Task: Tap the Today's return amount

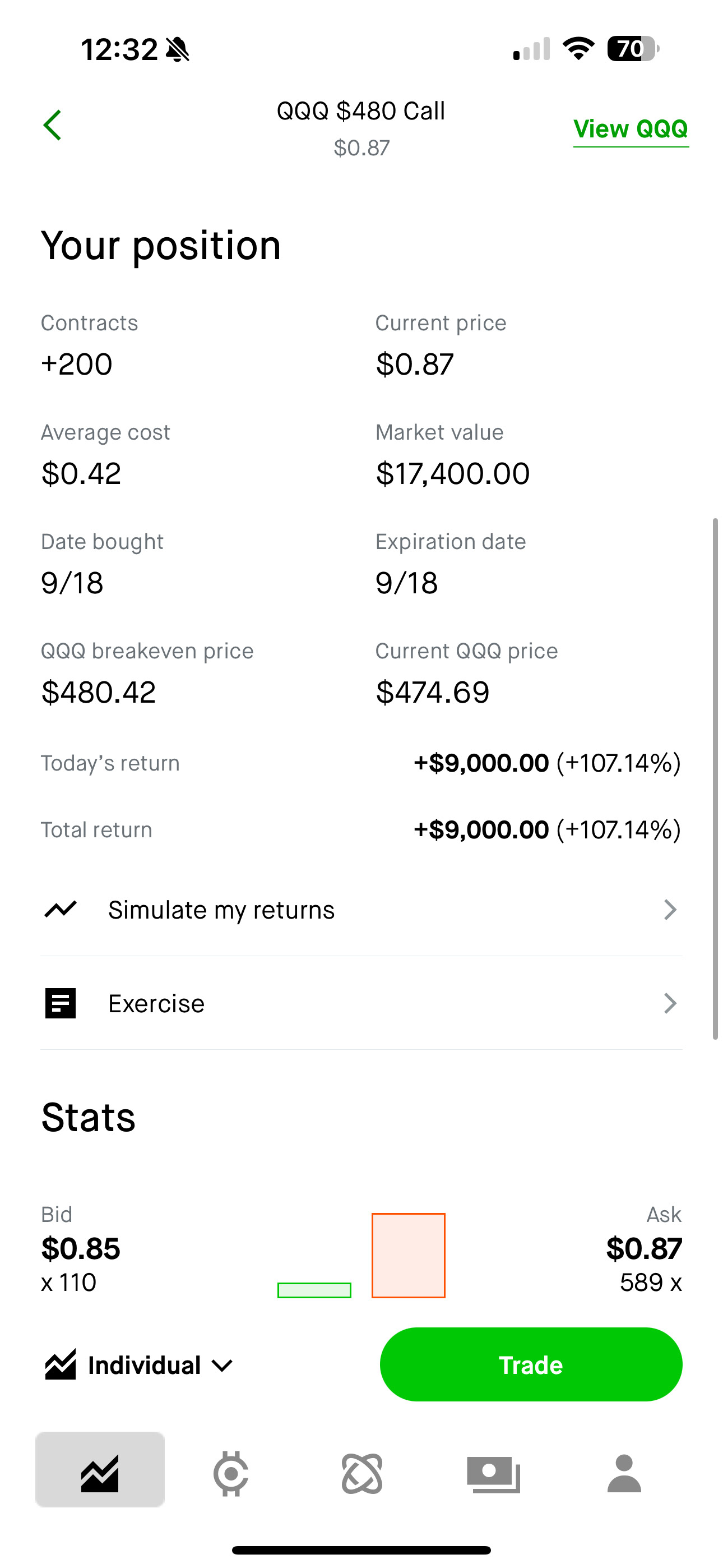Action: point(481,763)
